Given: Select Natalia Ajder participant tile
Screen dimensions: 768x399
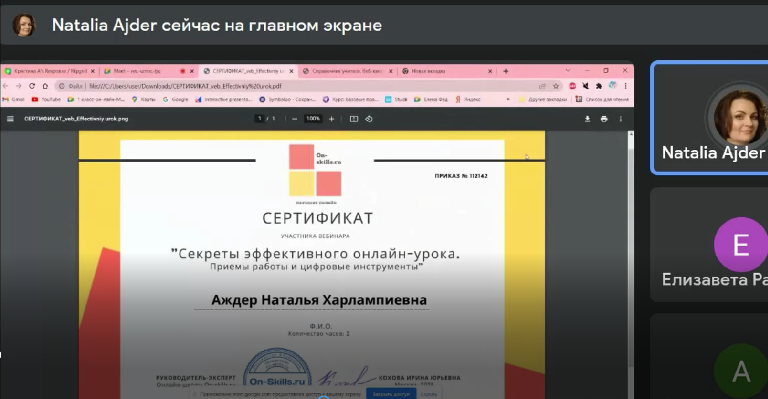Looking at the screenshot, I should [x=709, y=117].
